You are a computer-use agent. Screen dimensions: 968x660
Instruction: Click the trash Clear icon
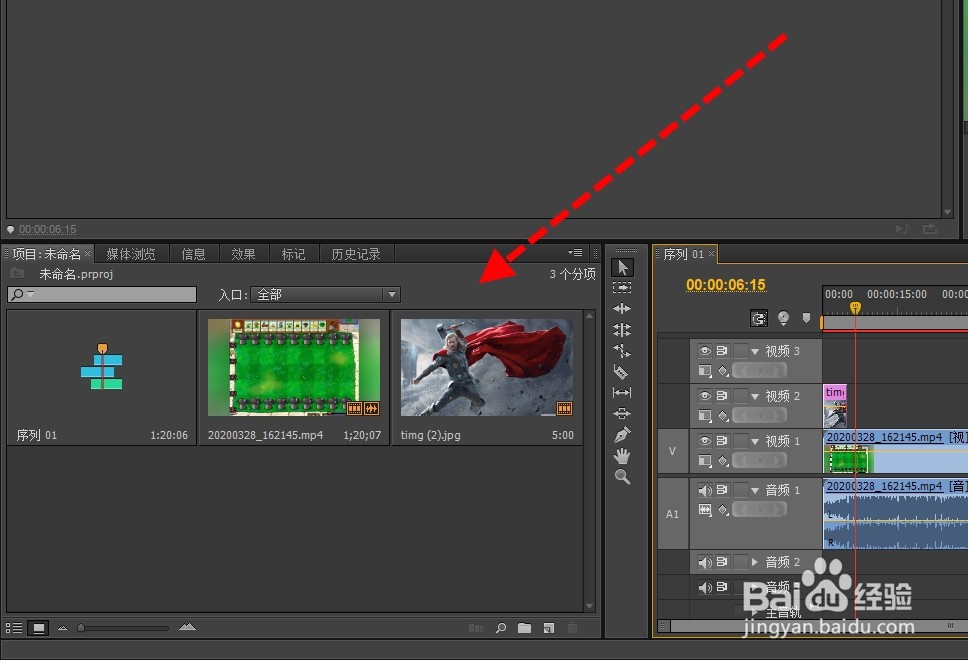click(x=572, y=628)
